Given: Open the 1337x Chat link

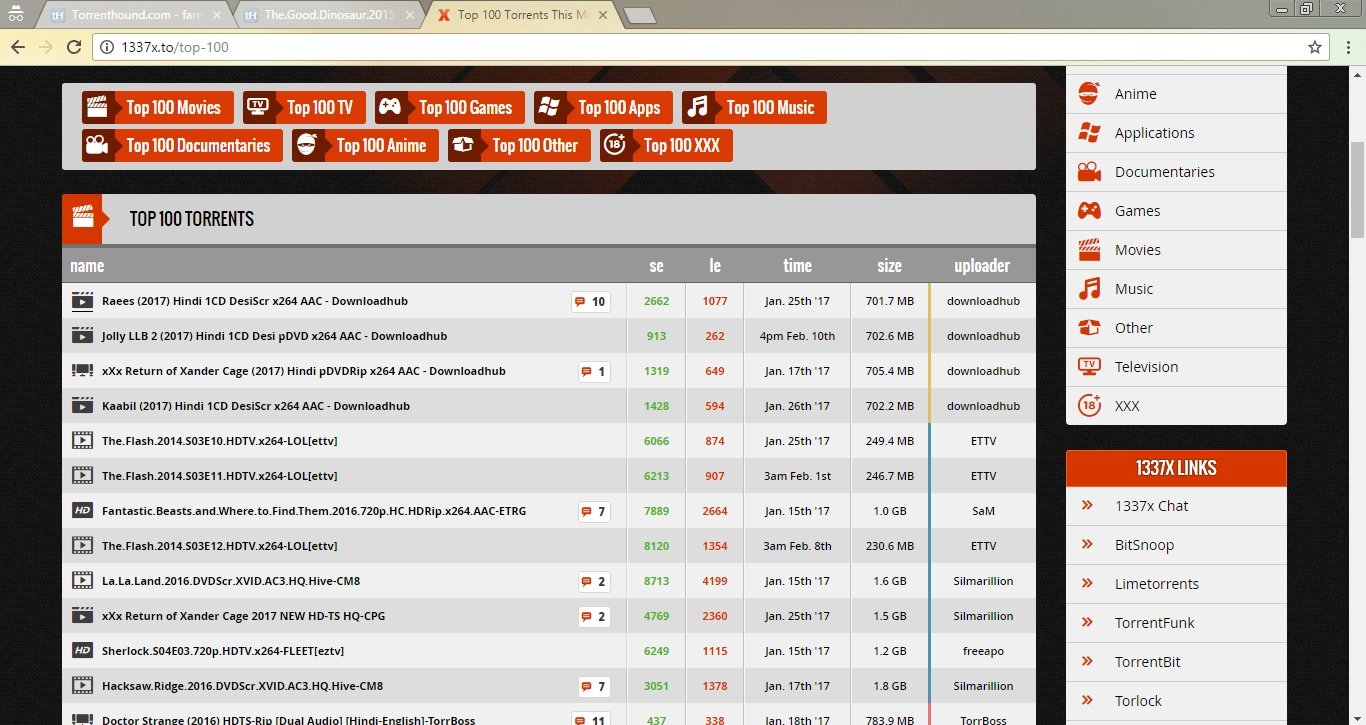Looking at the screenshot, I should pyautogui.click(x=1151, y=506).
